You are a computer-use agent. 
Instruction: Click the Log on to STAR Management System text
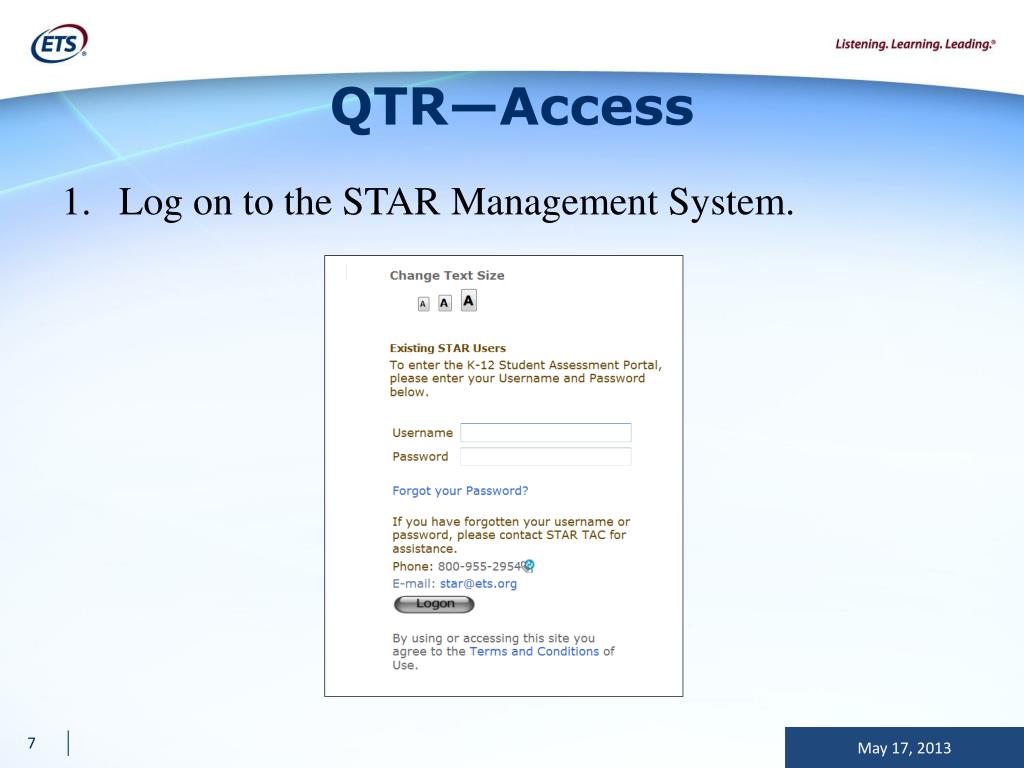[x=456, y=202]
